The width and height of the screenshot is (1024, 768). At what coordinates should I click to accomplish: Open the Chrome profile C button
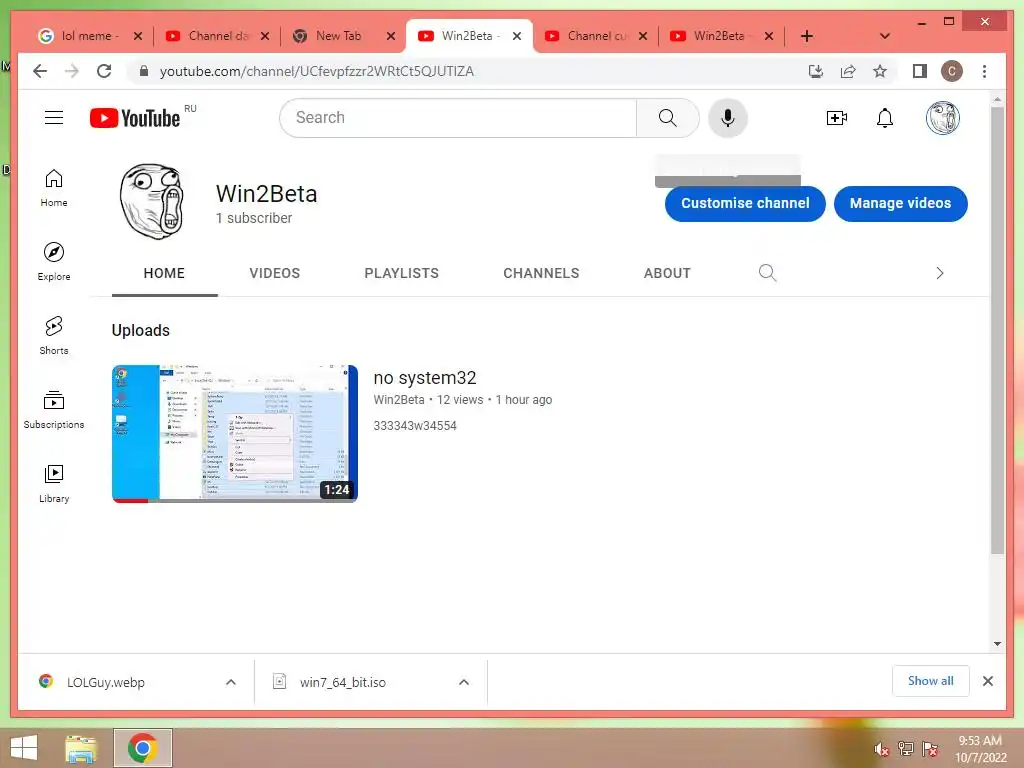pyautogui.click(x=952, y=71)
